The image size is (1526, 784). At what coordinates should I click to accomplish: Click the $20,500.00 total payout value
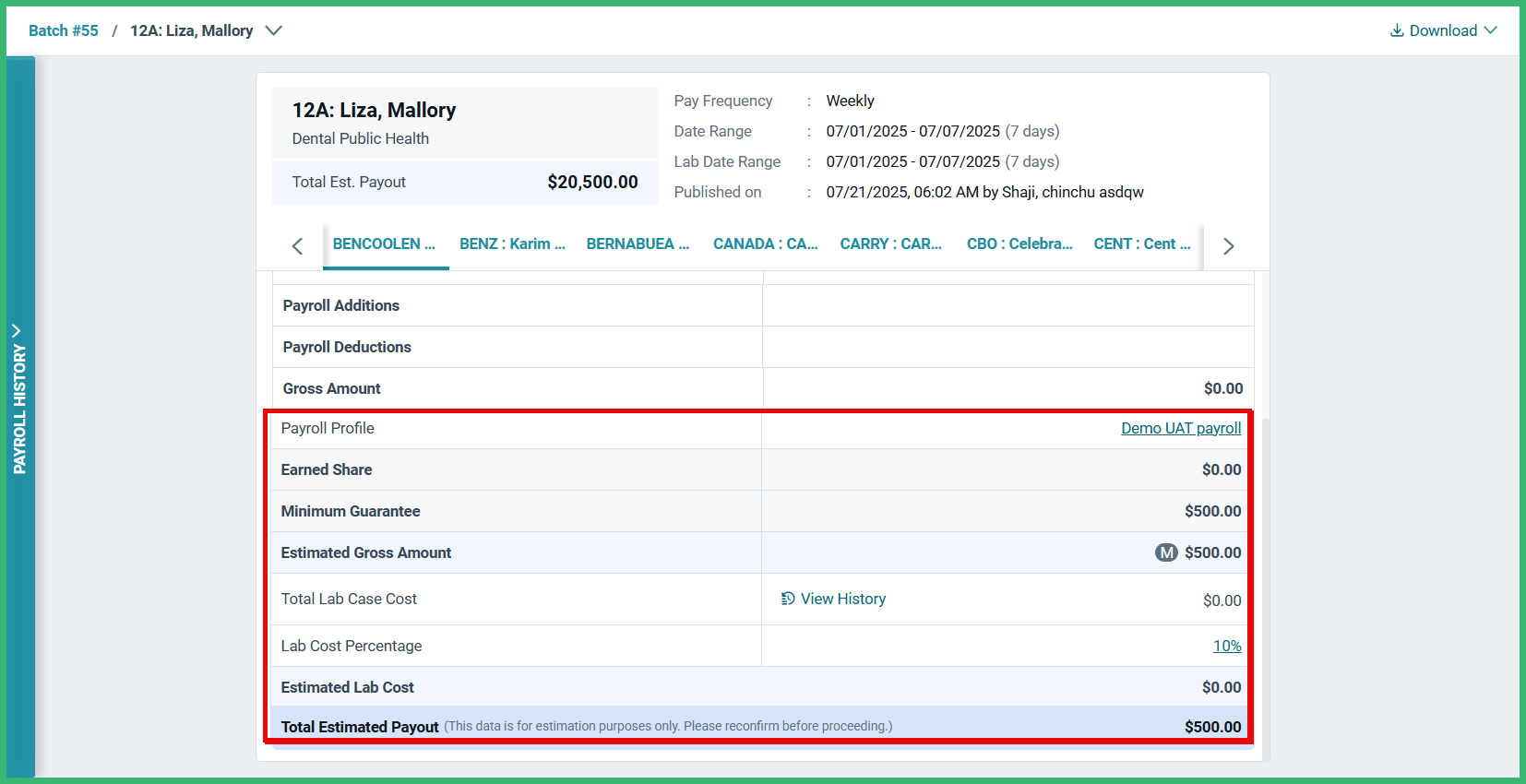click(592, 182)
